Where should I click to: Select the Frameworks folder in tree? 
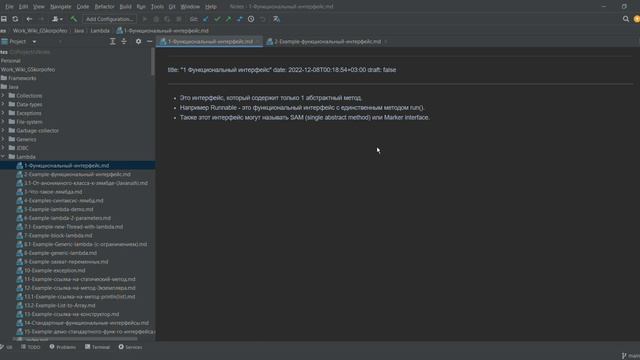22,78
